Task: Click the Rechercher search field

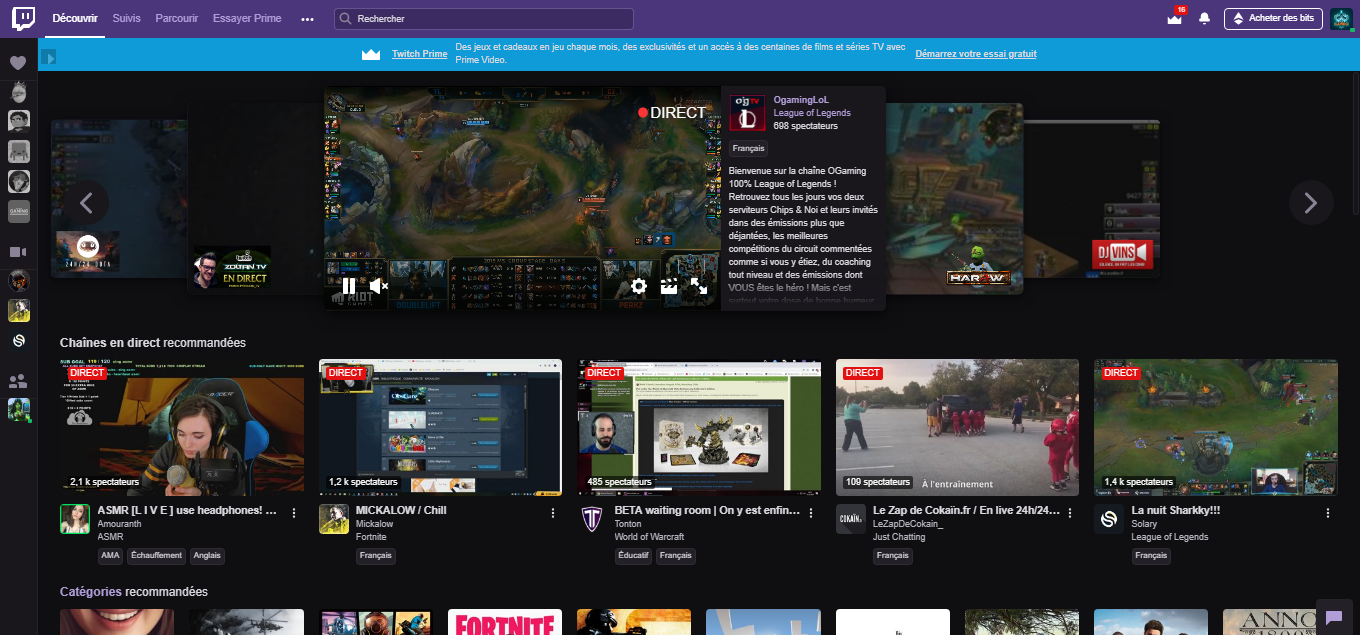Action: pos(484,19)
